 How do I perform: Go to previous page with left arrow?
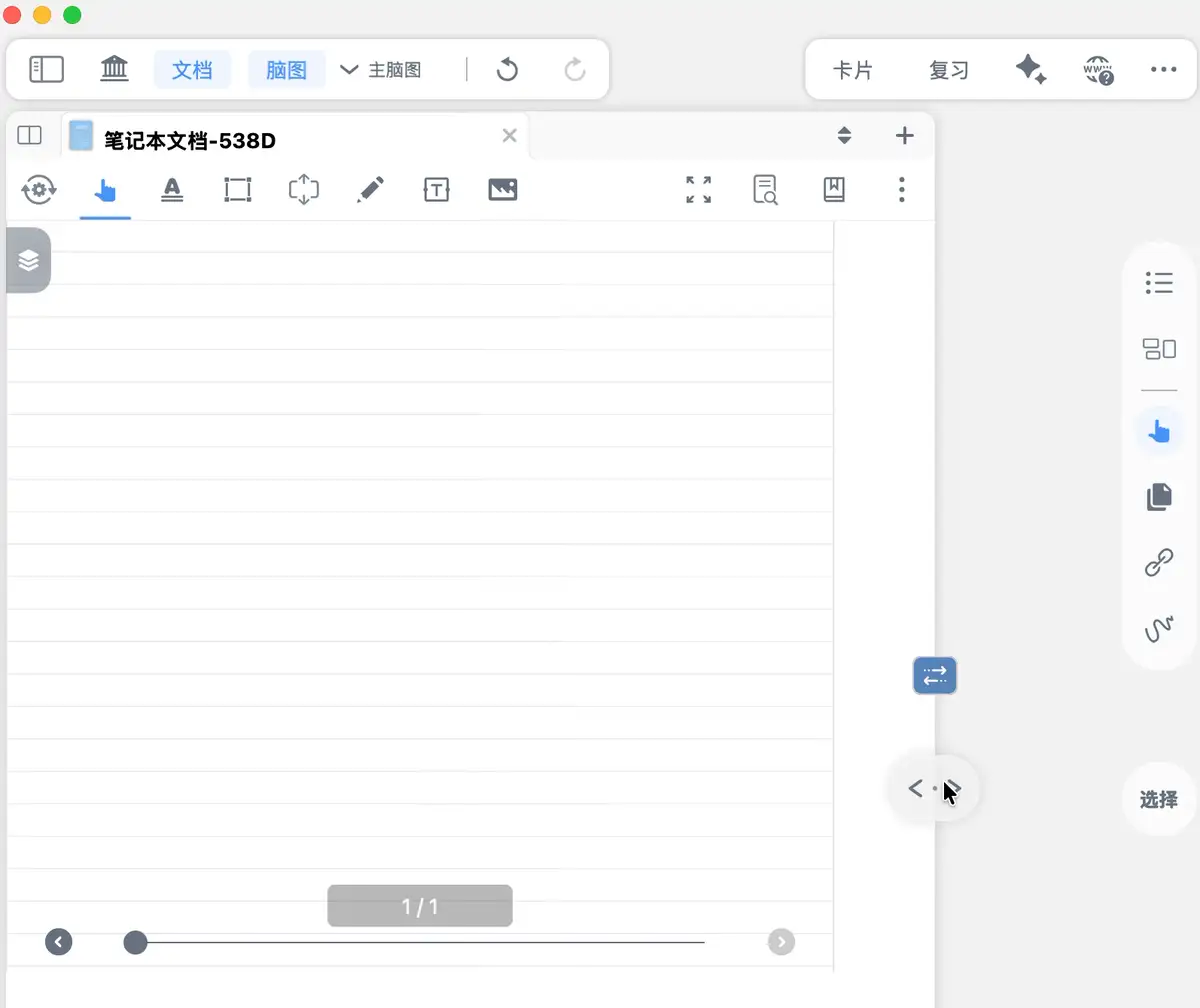coord(59,942)
